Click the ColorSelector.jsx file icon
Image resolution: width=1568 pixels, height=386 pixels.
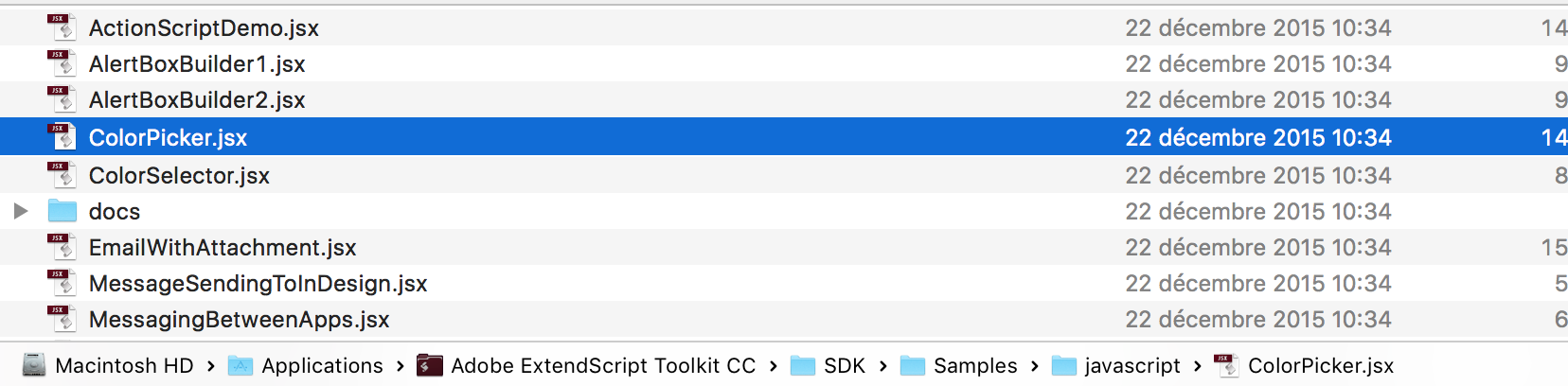tap(62, 175)
